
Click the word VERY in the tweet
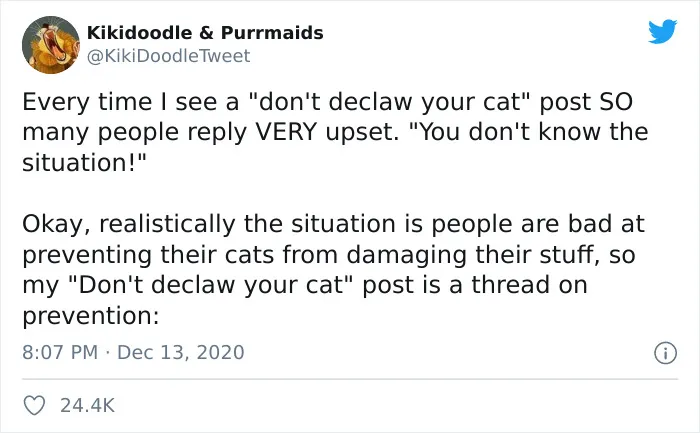coord(286,132)
